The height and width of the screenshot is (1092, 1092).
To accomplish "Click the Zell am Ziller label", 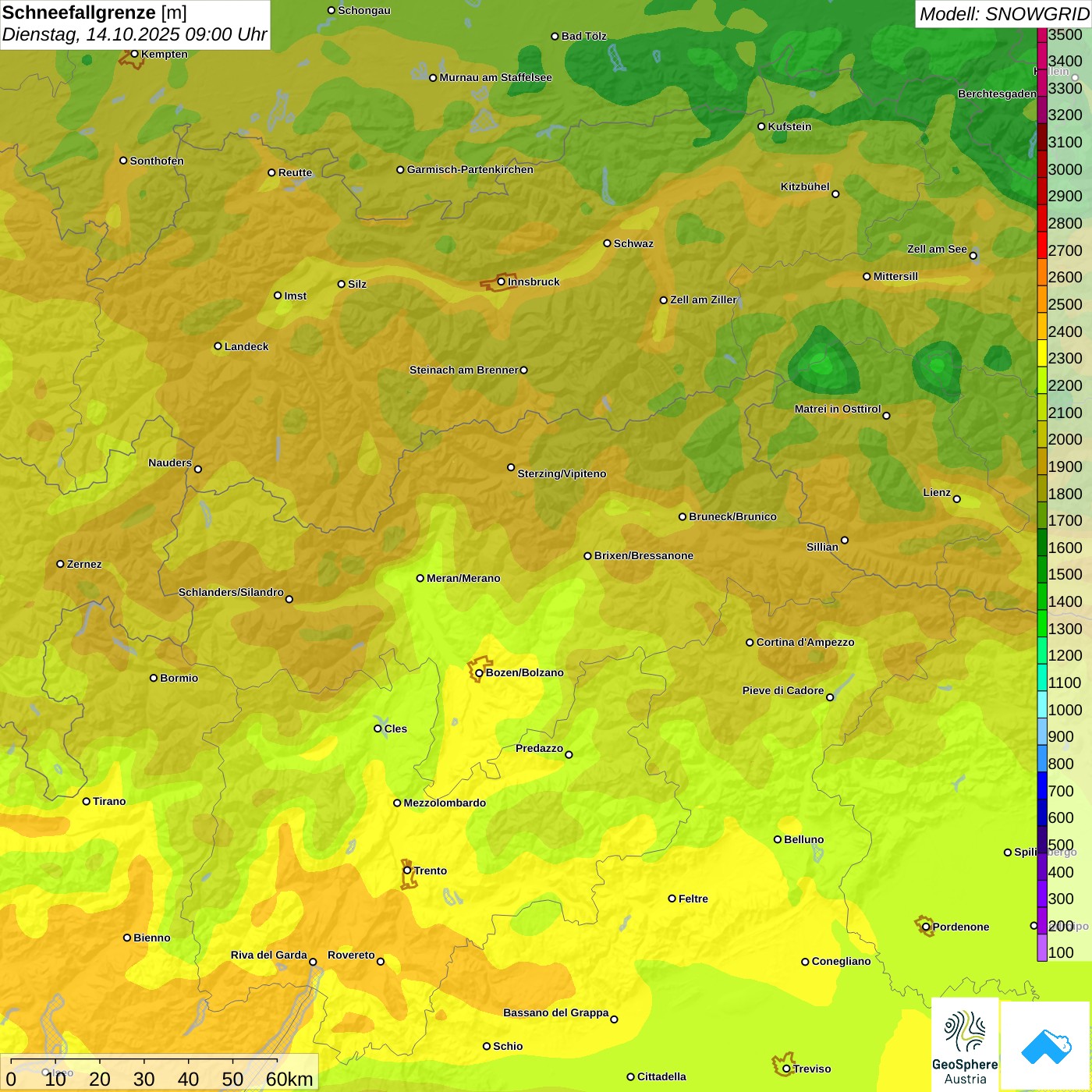I will pyautogui.click(x=703, y=300).
